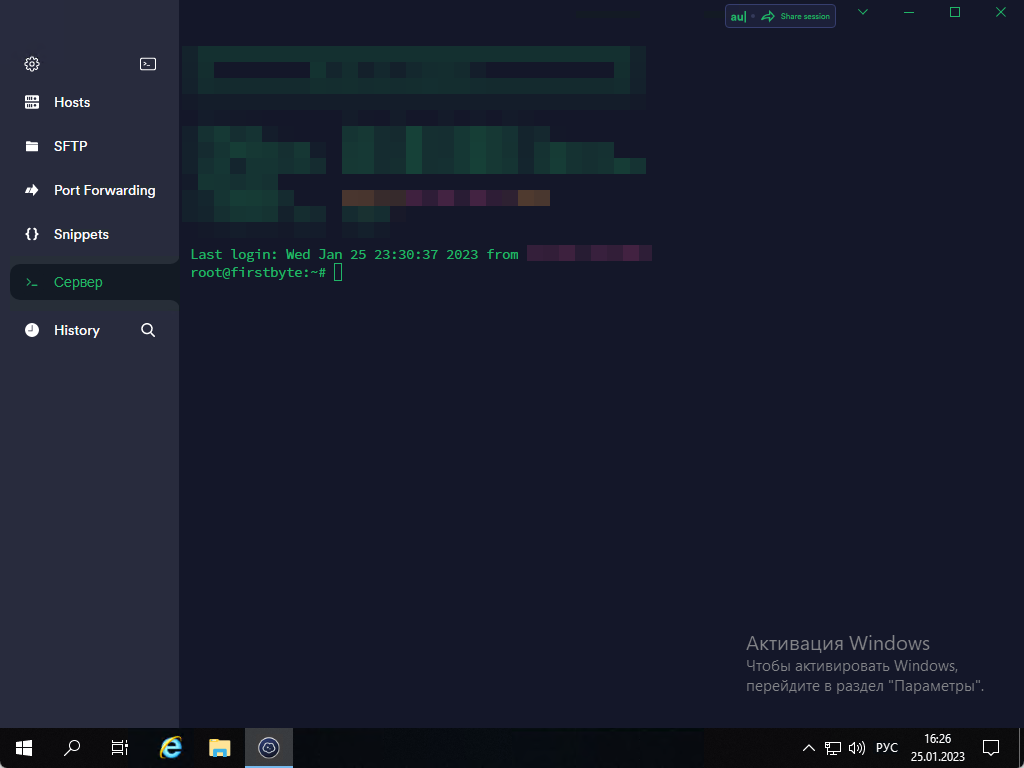Click the new terminal icon in the sidebar
Viewport: 1024px width, 768px height.
[x=148, y=64]
